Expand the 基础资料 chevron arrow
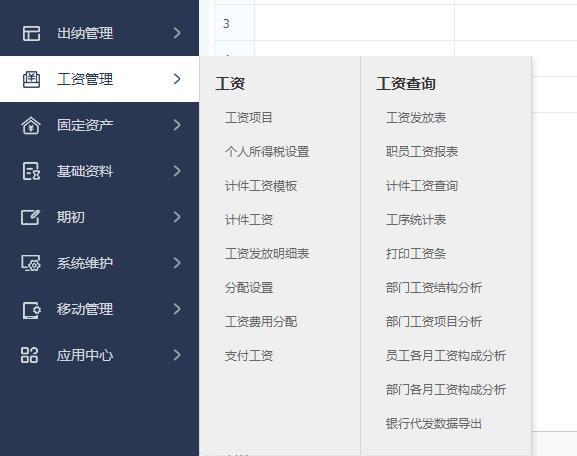Image resolution: width=577 pixels, height=456 pixels. pos(177,171)
